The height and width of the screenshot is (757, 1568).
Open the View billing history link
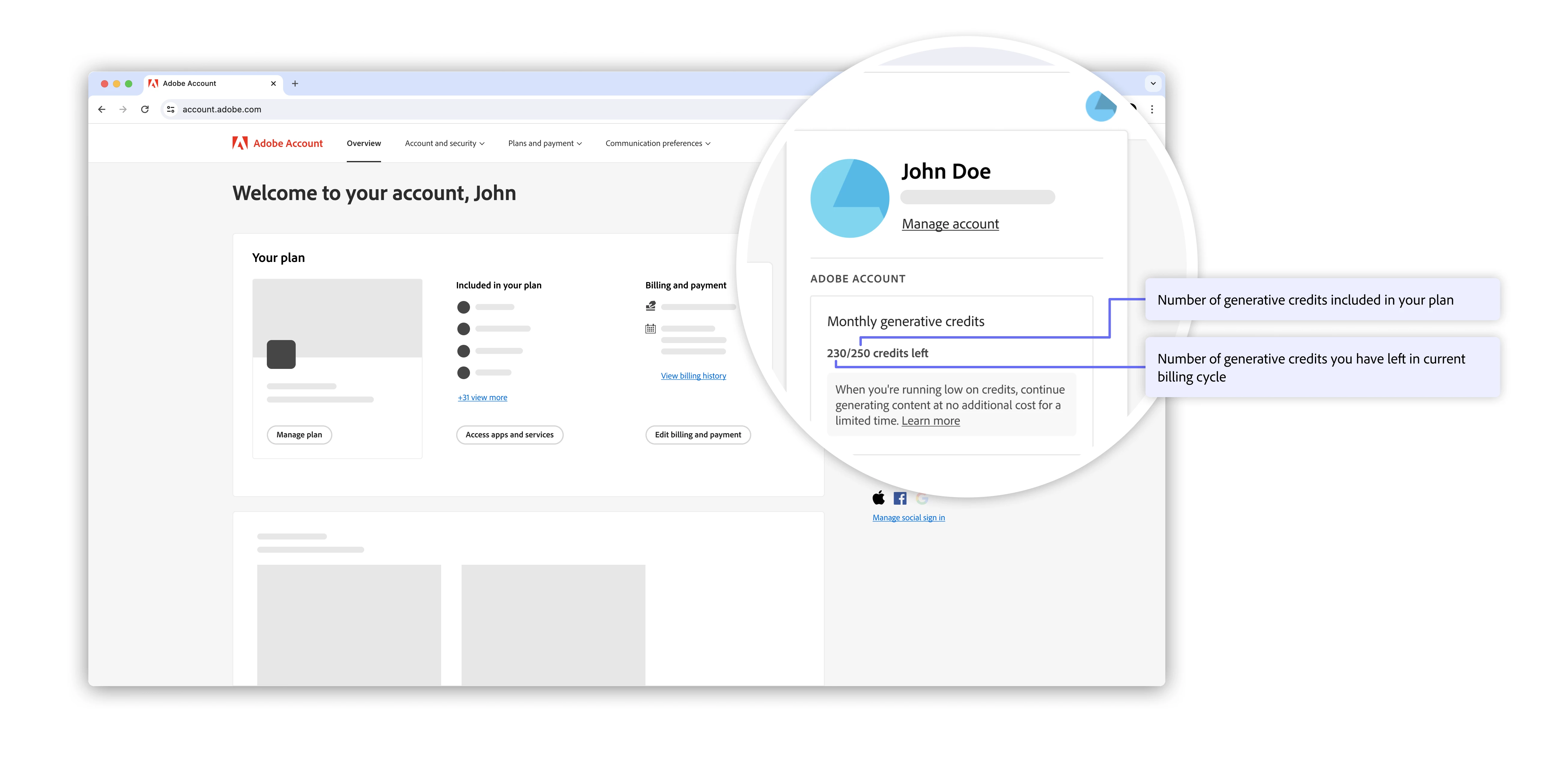pos(693,376)
